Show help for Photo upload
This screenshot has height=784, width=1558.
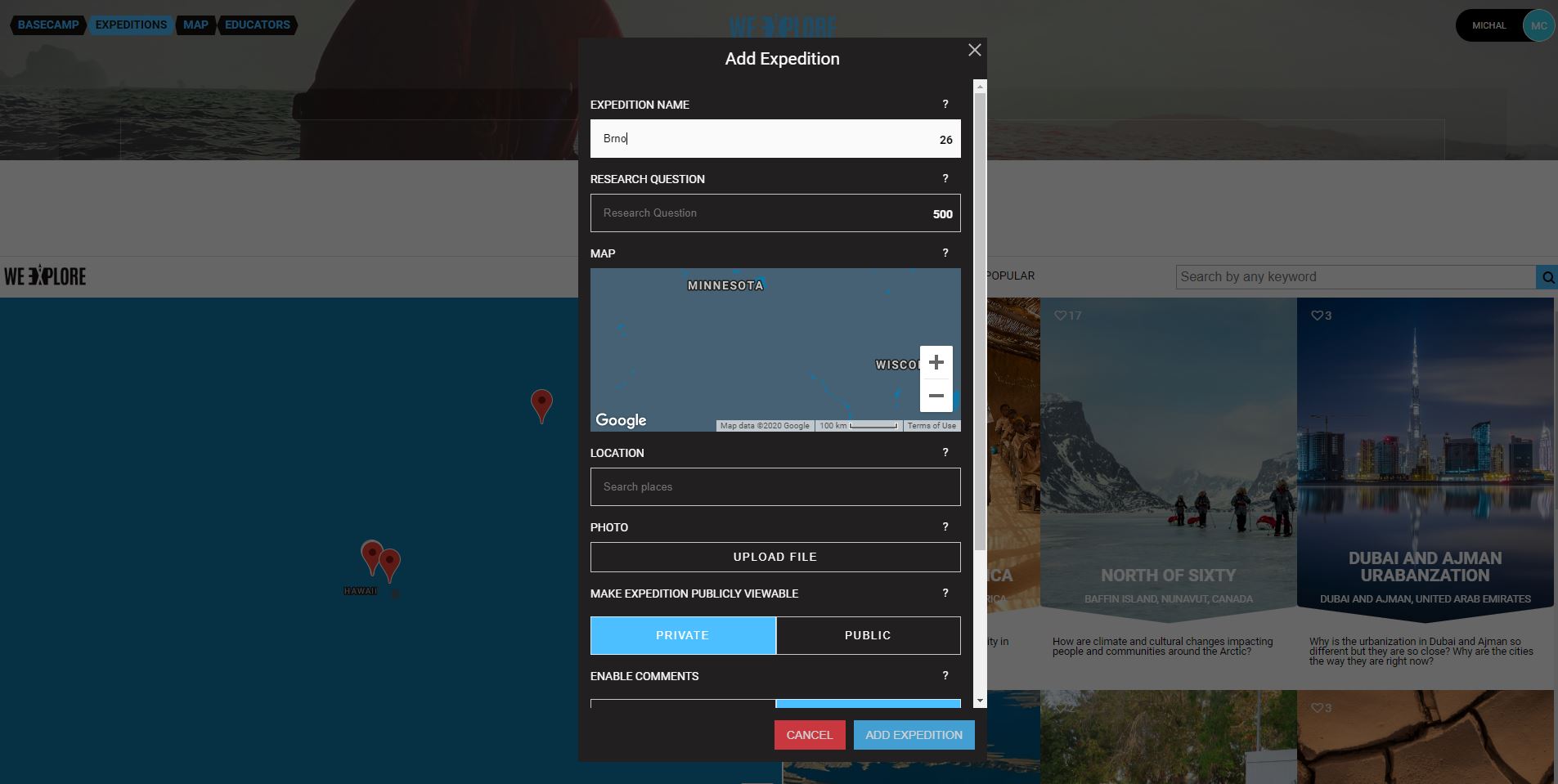(x=945, y=526)
